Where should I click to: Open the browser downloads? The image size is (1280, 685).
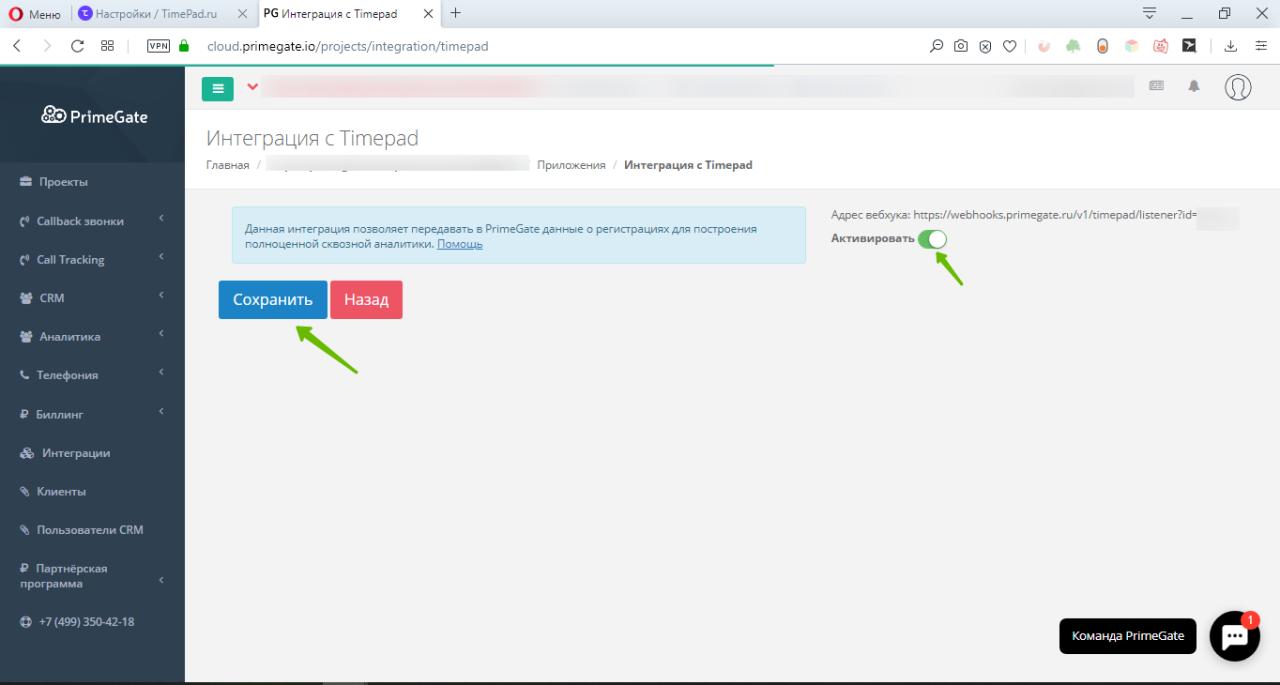coord(1231,46)
